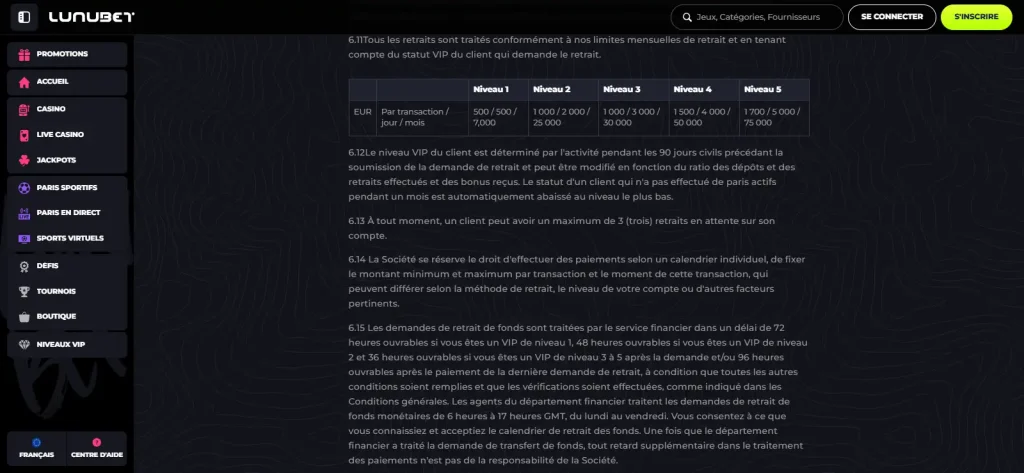The width and height of the screenshot is (1024, 473).
Task: Click the Niveau 4 table header
Action: [704, 90]
